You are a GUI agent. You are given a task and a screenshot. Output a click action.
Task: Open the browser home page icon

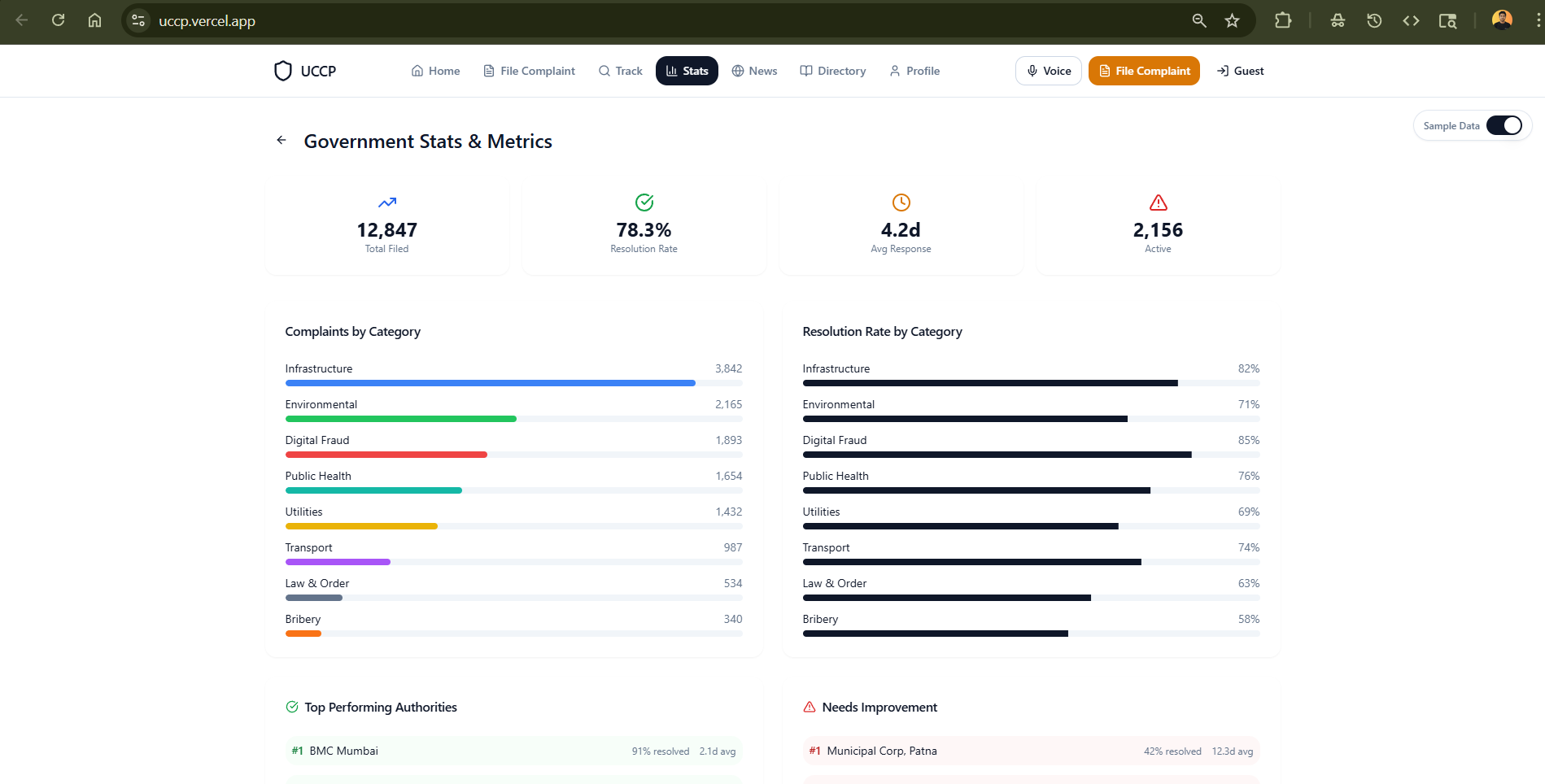95,20
